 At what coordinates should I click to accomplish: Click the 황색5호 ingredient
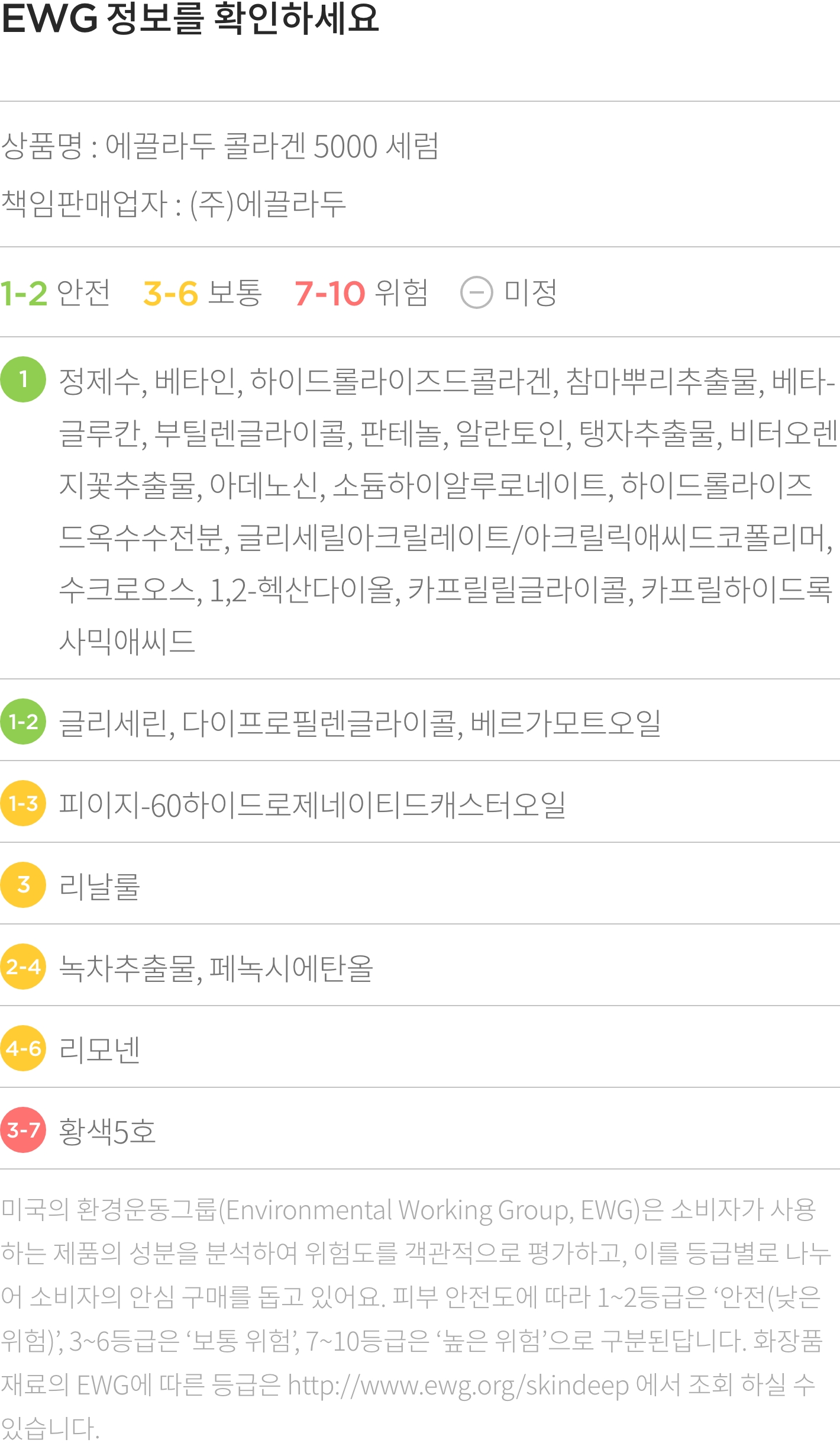[x=107, y=1131]
